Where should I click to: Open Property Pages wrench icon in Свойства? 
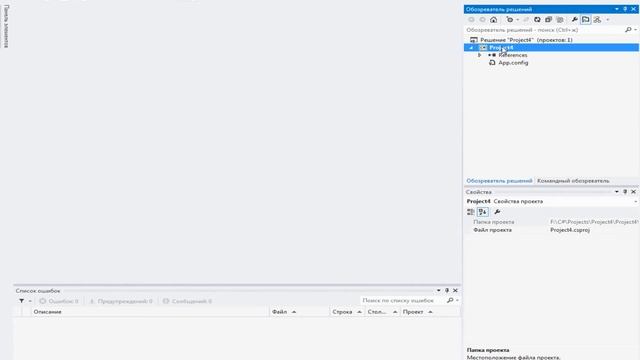(x=497, y=212)
